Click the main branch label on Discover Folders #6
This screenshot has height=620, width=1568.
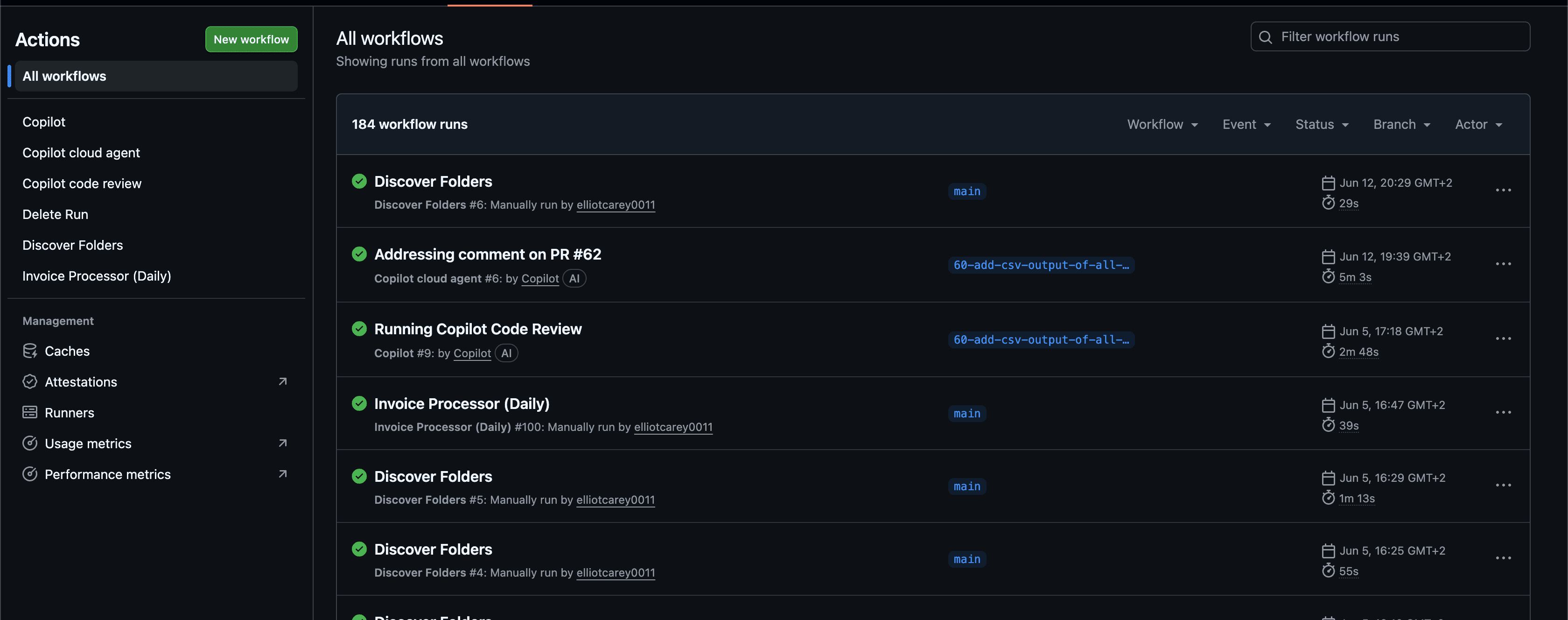966,191
